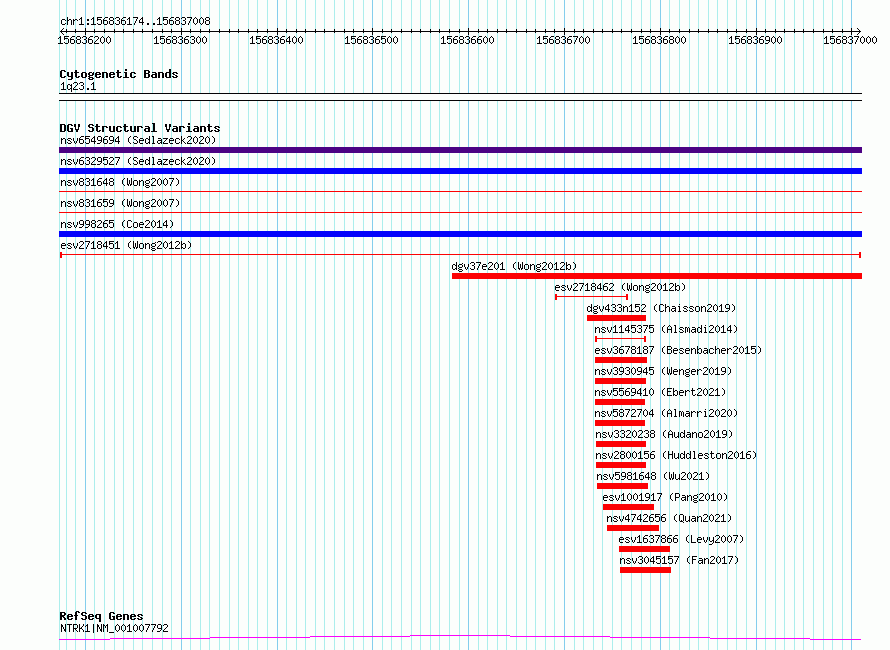The image size is (890, 650).
Task: Click the chr1:156836174..156837008 region label
Action: pos(135,22)
